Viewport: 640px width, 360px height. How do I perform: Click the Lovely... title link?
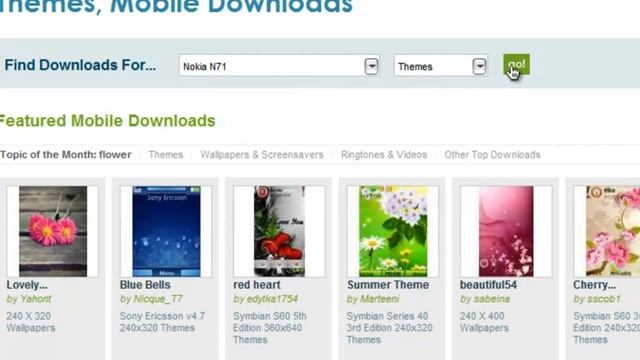click(x=27, y=285)
